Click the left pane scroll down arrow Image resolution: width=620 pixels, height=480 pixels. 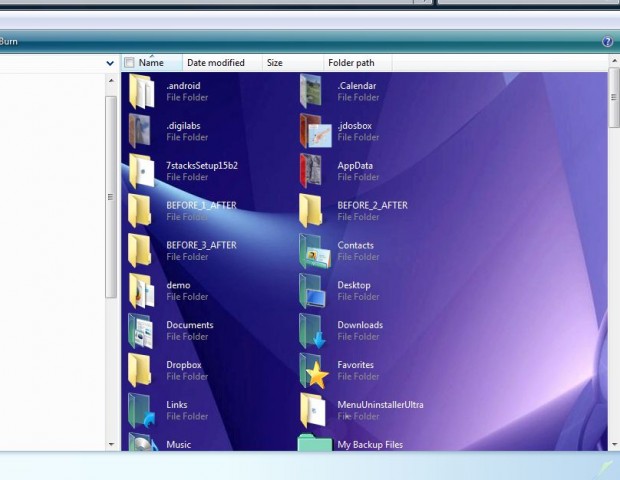click(111, 443)
